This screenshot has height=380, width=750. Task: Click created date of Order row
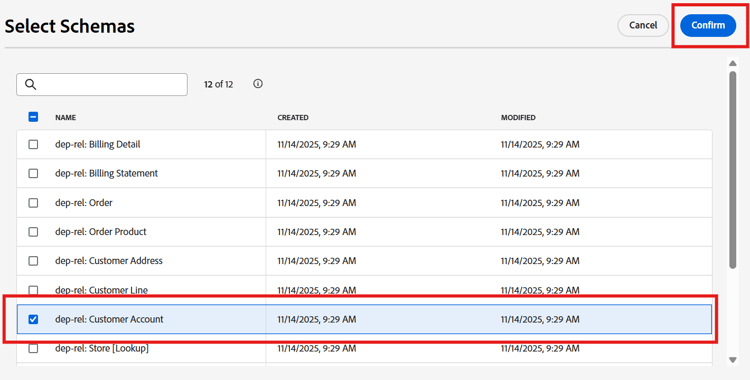[317, 202]
